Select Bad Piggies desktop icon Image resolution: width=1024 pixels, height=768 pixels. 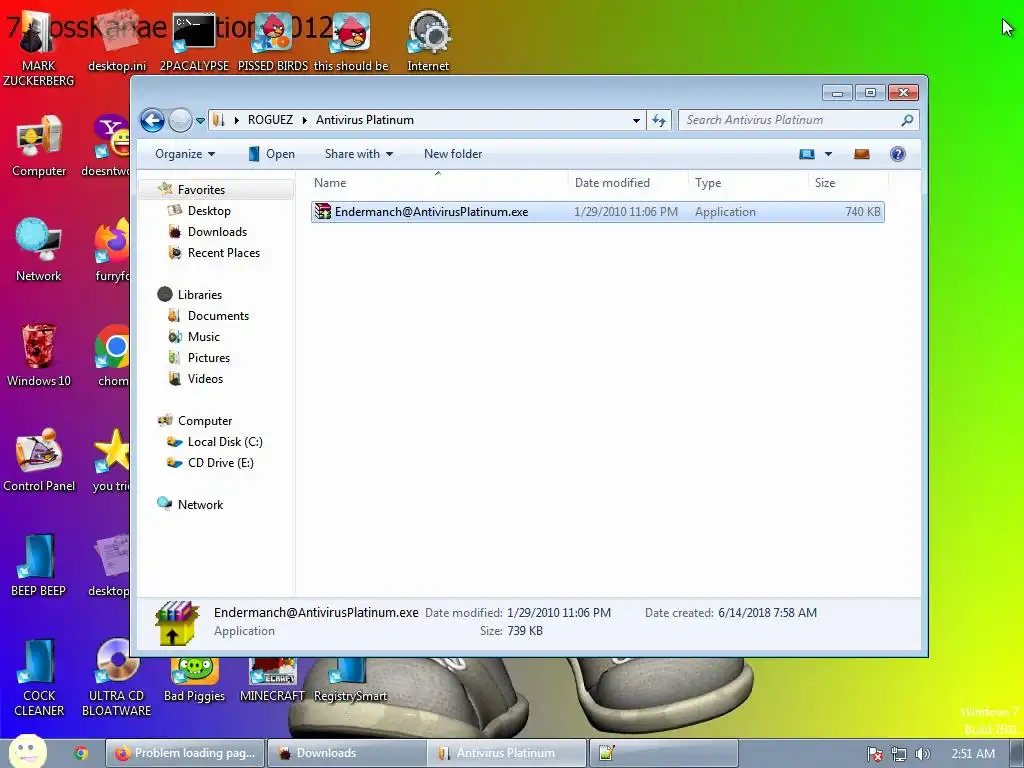coord(195,679)
